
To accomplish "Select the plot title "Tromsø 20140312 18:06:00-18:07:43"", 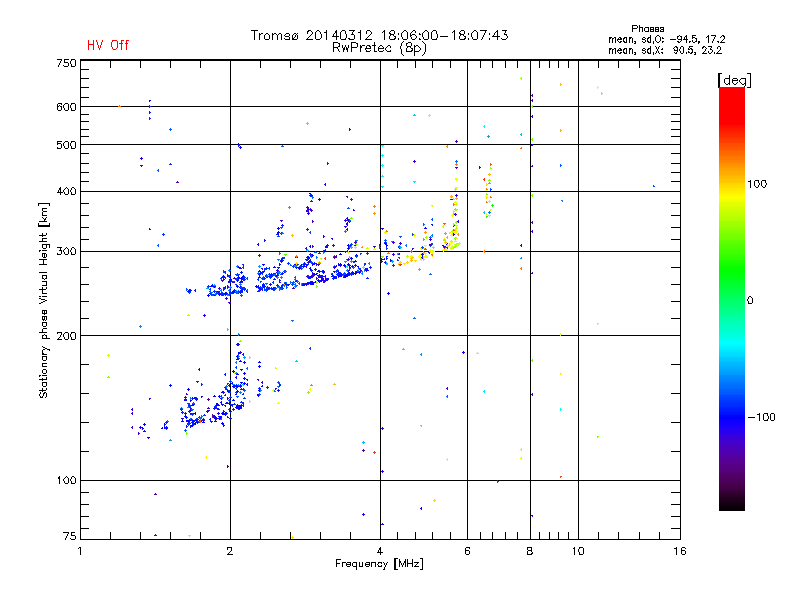I will click(x=379, y=35).
